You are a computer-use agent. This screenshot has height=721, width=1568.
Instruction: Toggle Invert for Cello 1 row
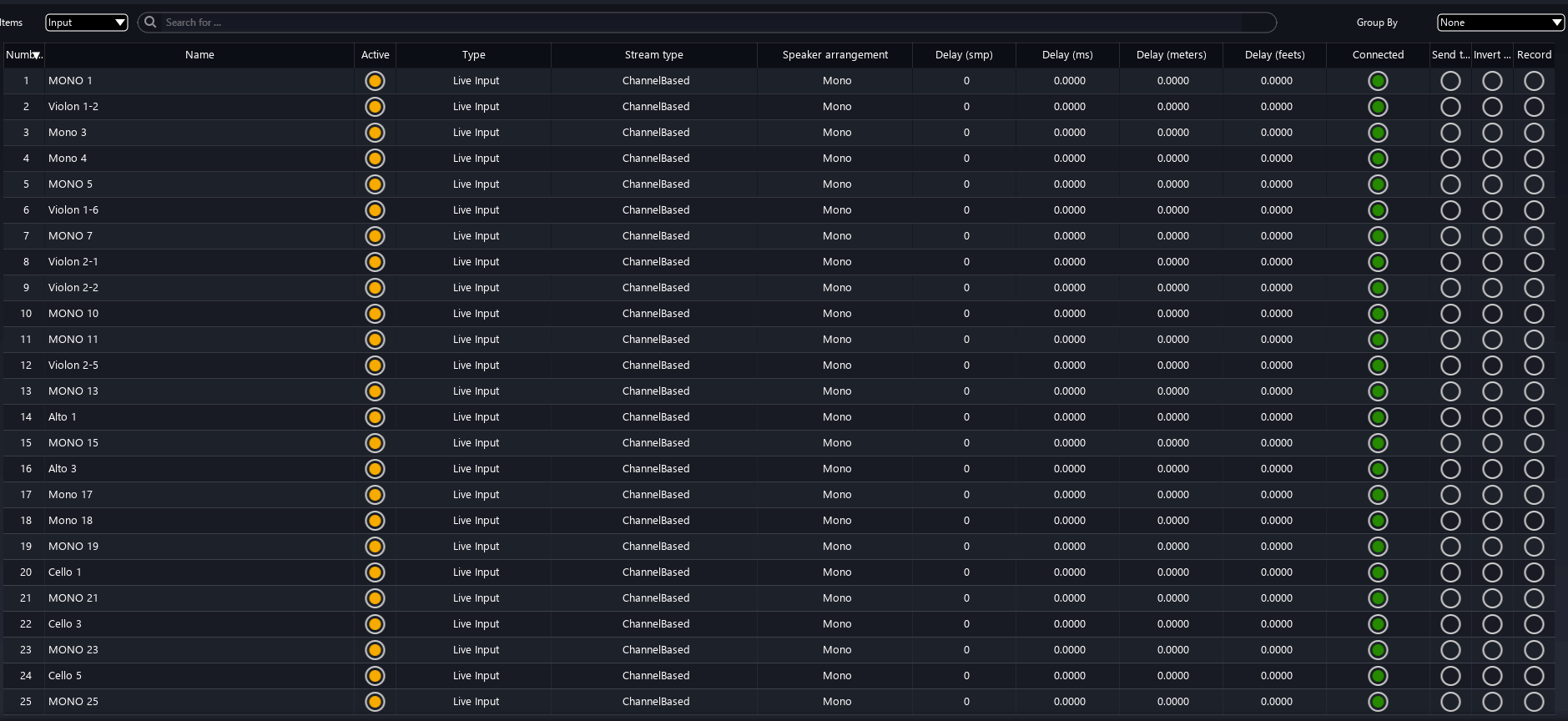[x=1491, y=572]
